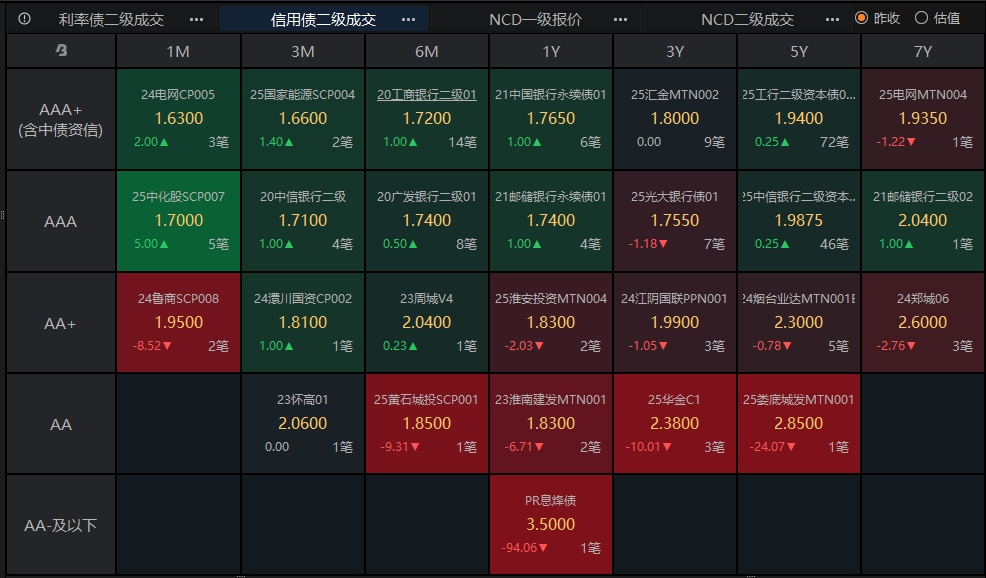Select the AAA rating row label

pos(61,221)
